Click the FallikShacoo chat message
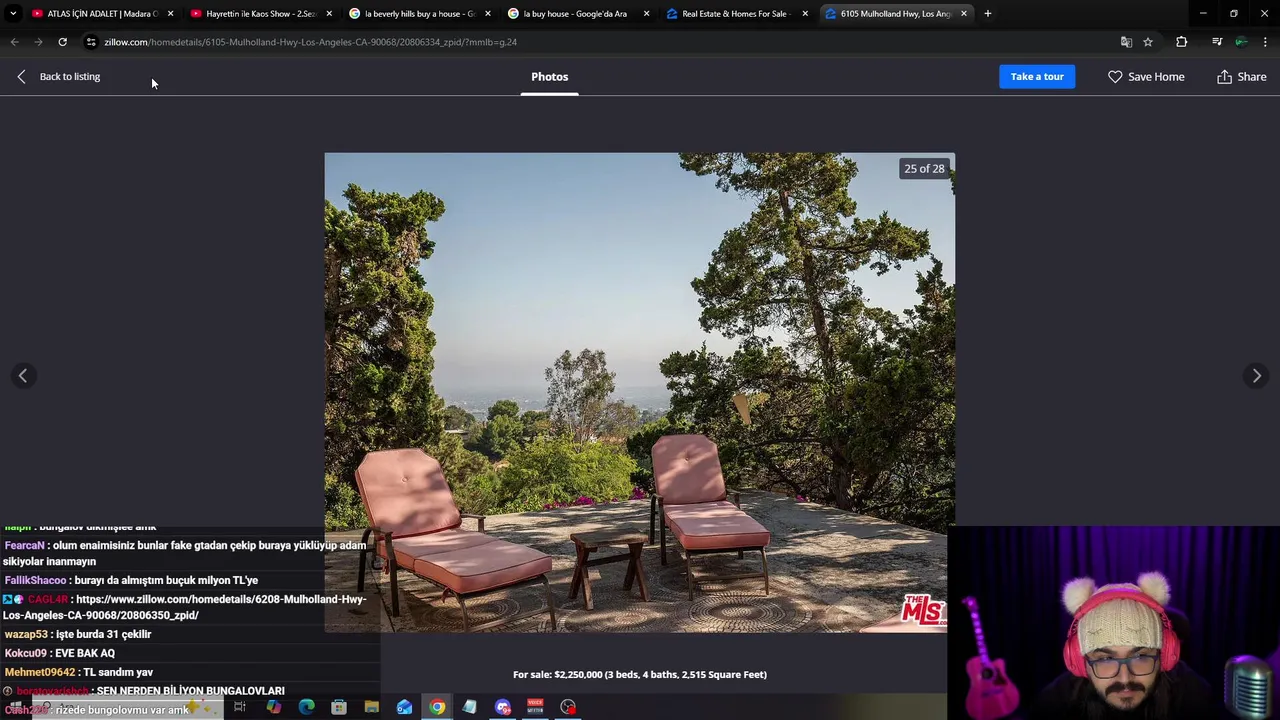This screenshot has height=720, width=1280. (131, 580)
